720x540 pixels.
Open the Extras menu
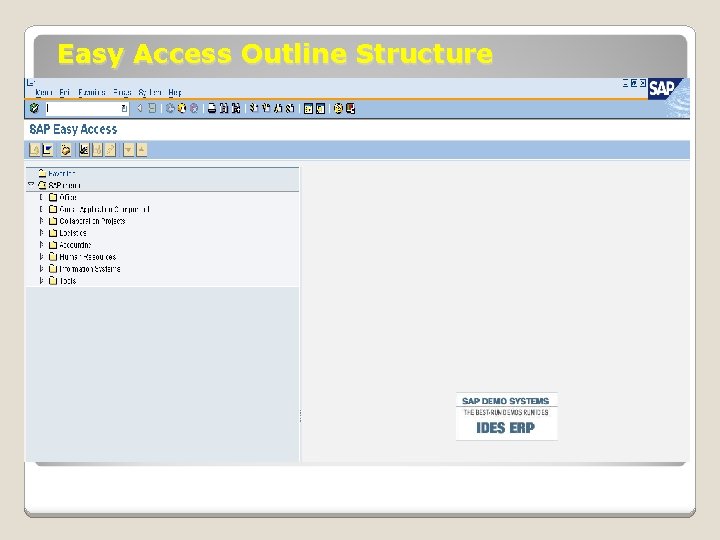(x=122, y=92)
